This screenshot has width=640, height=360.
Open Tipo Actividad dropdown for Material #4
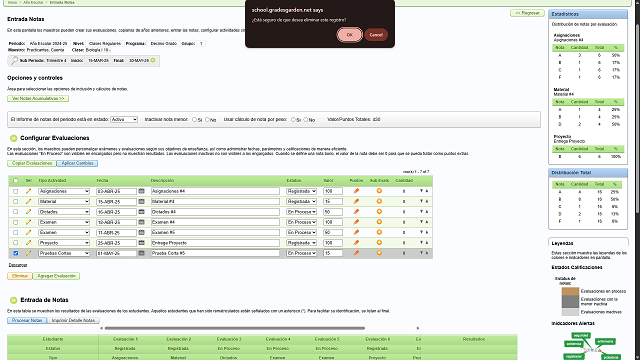(x=64, y=201)
